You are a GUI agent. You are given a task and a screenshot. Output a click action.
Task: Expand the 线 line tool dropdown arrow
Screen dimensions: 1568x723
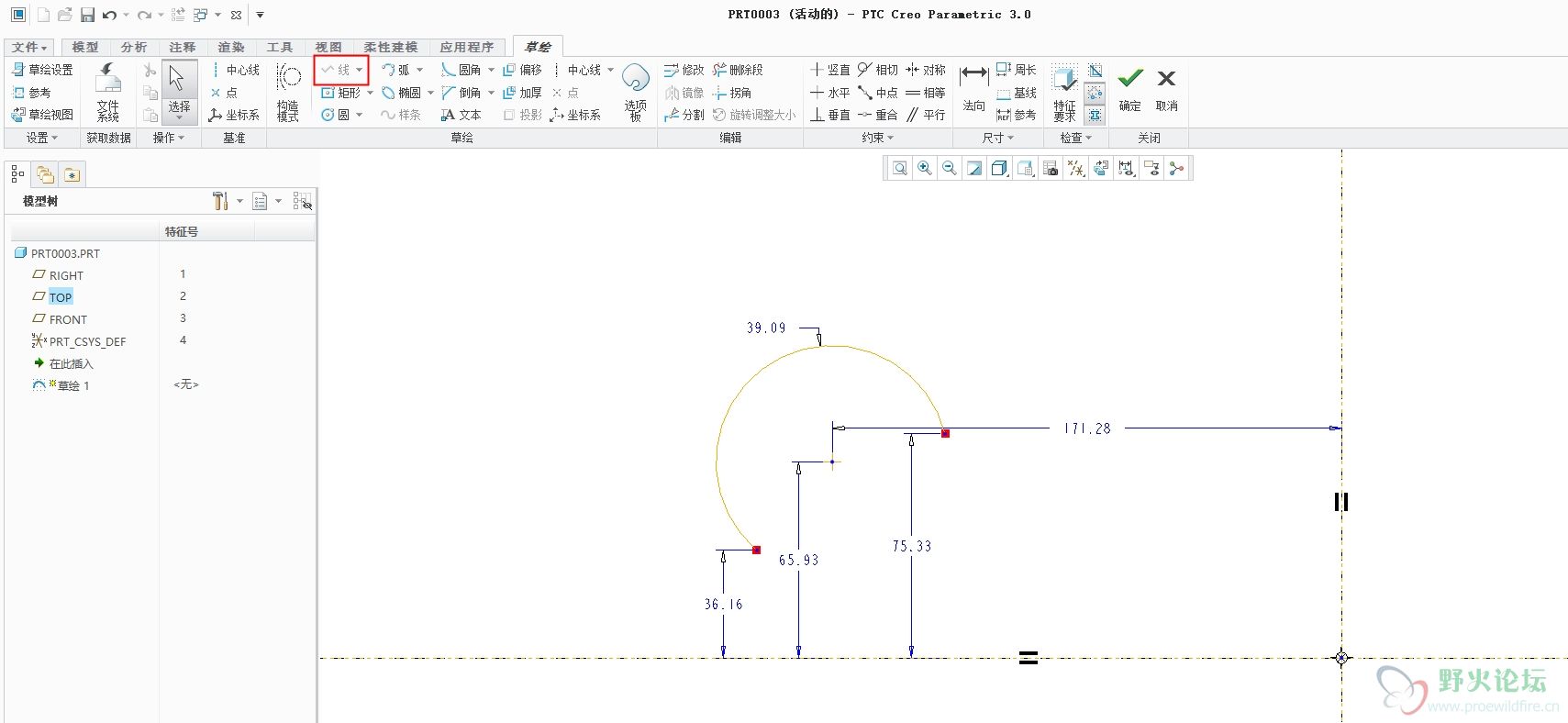(x=360, y=70)
